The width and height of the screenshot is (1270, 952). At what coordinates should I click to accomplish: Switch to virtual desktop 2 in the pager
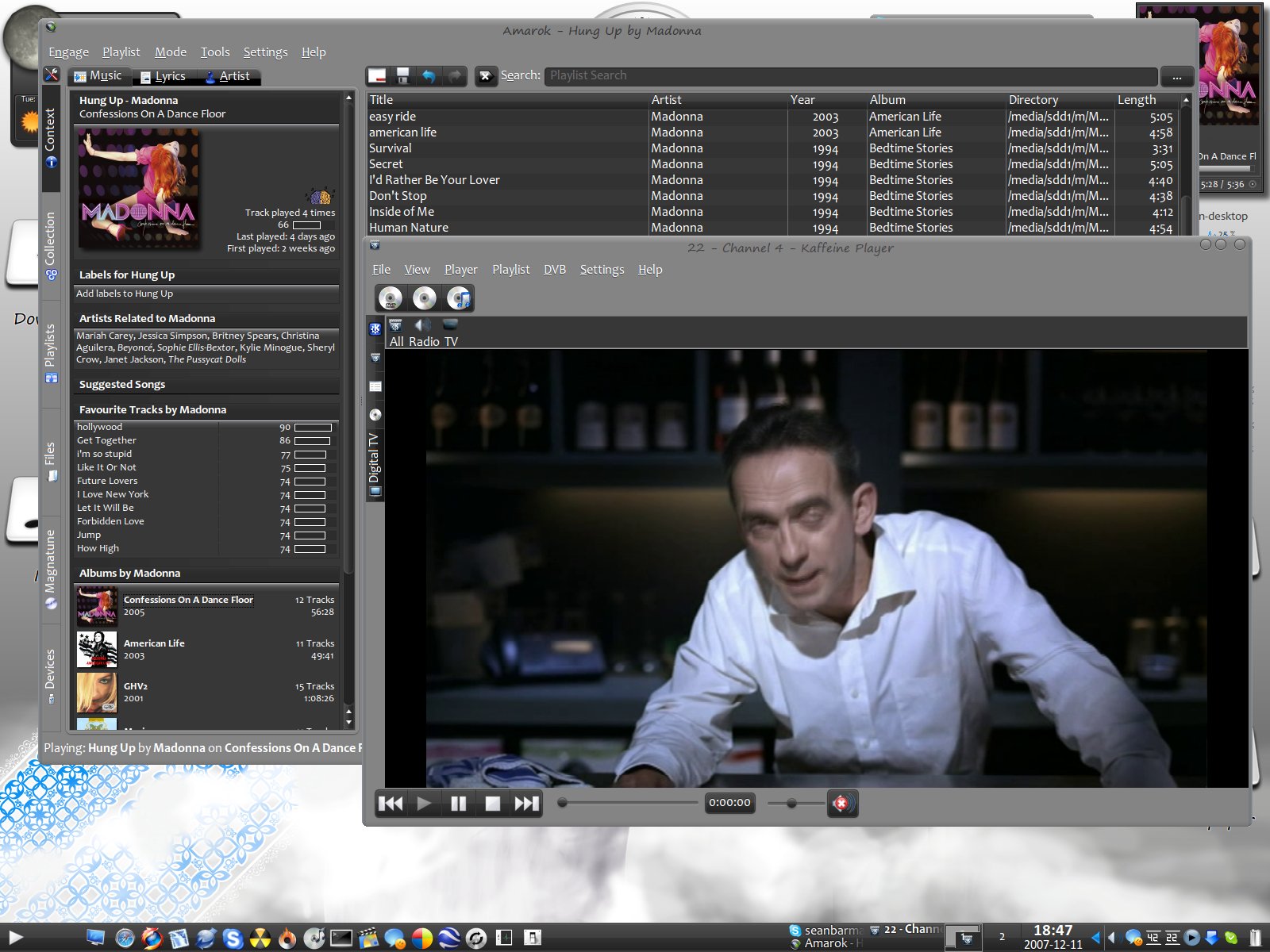(1002, 937)
